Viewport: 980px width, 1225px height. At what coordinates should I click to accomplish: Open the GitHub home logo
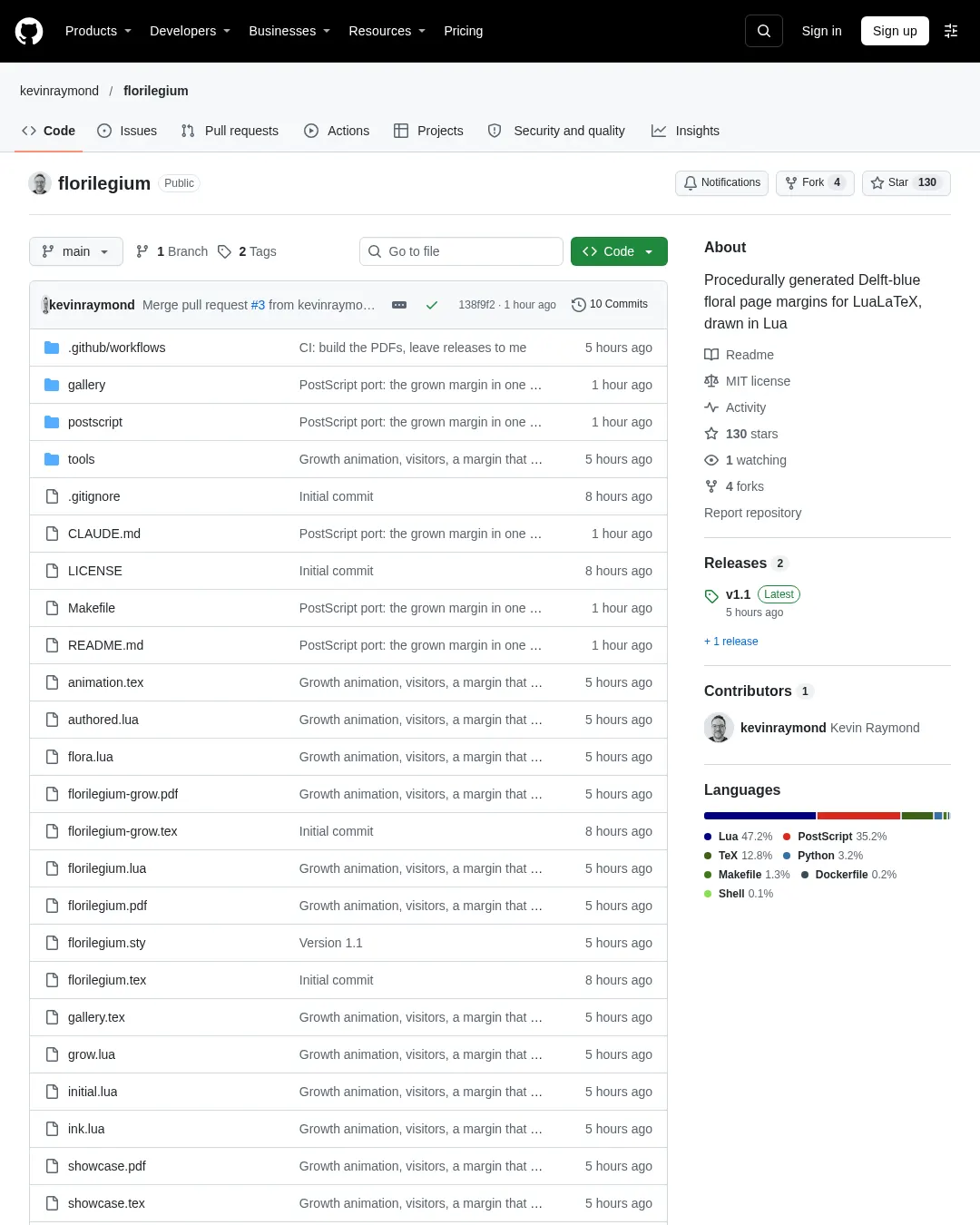pos(29,31)
